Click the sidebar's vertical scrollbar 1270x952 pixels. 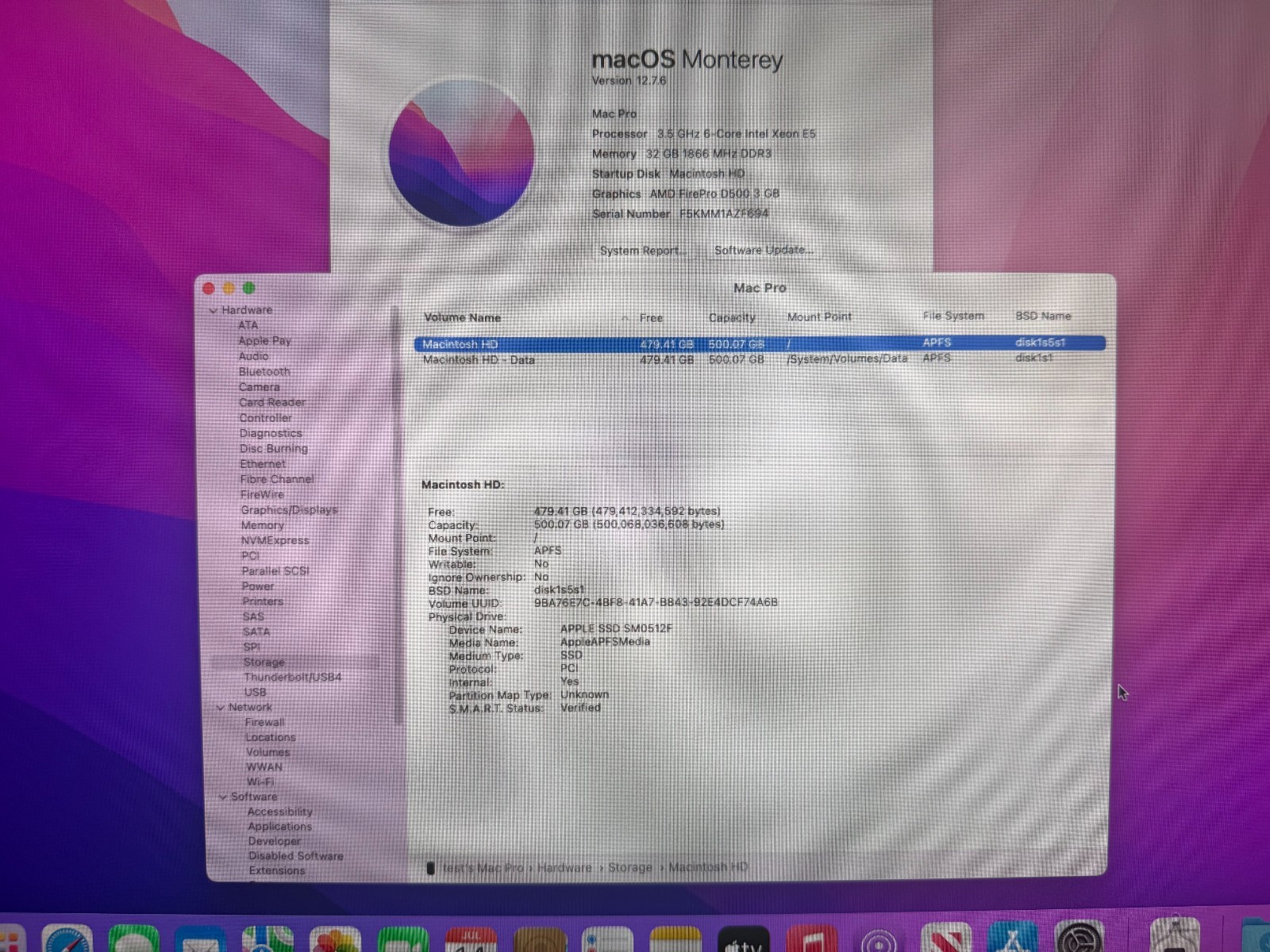point(395,516)
